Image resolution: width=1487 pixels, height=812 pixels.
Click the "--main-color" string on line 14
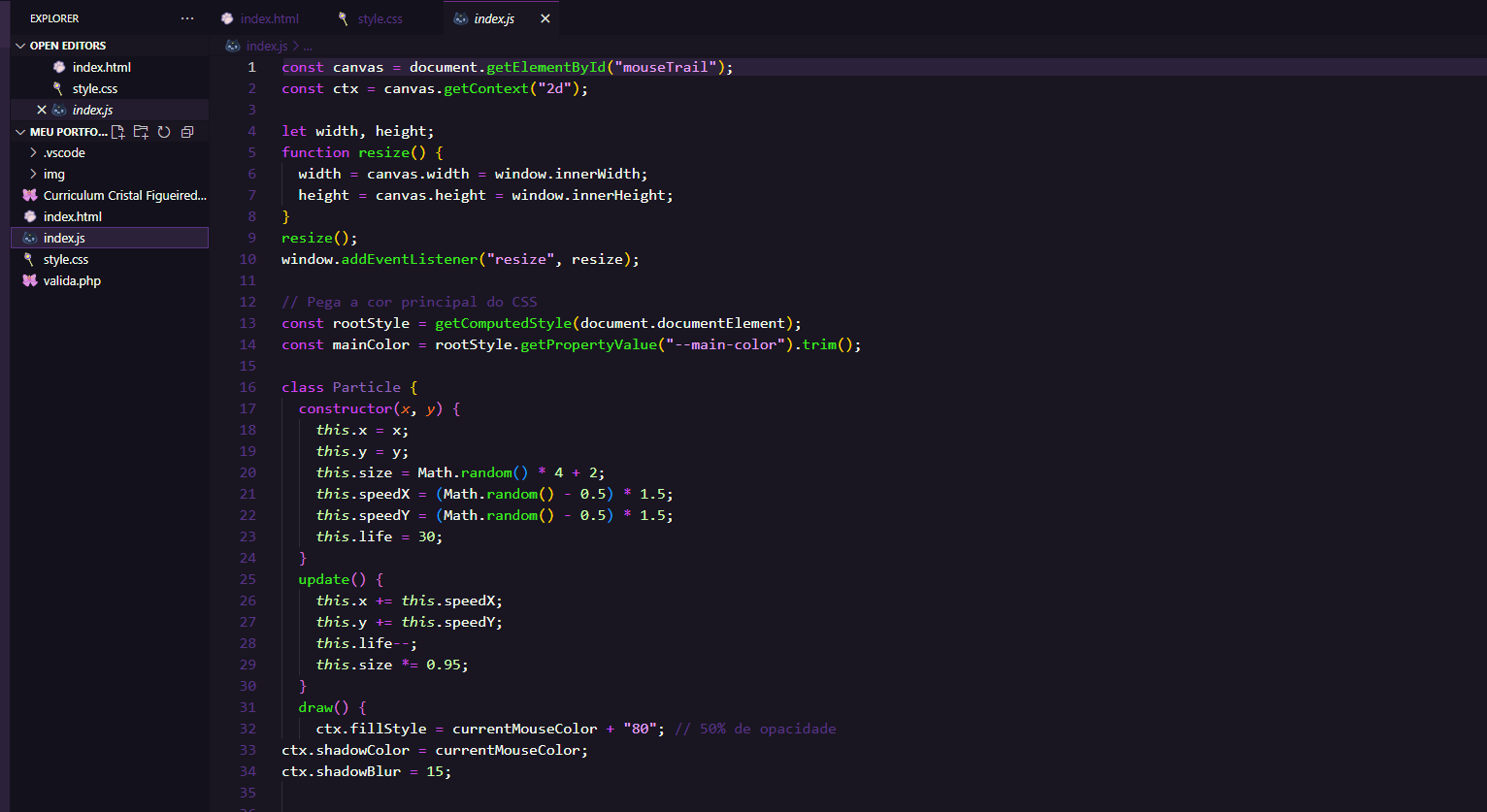click(x=725, y=344)
